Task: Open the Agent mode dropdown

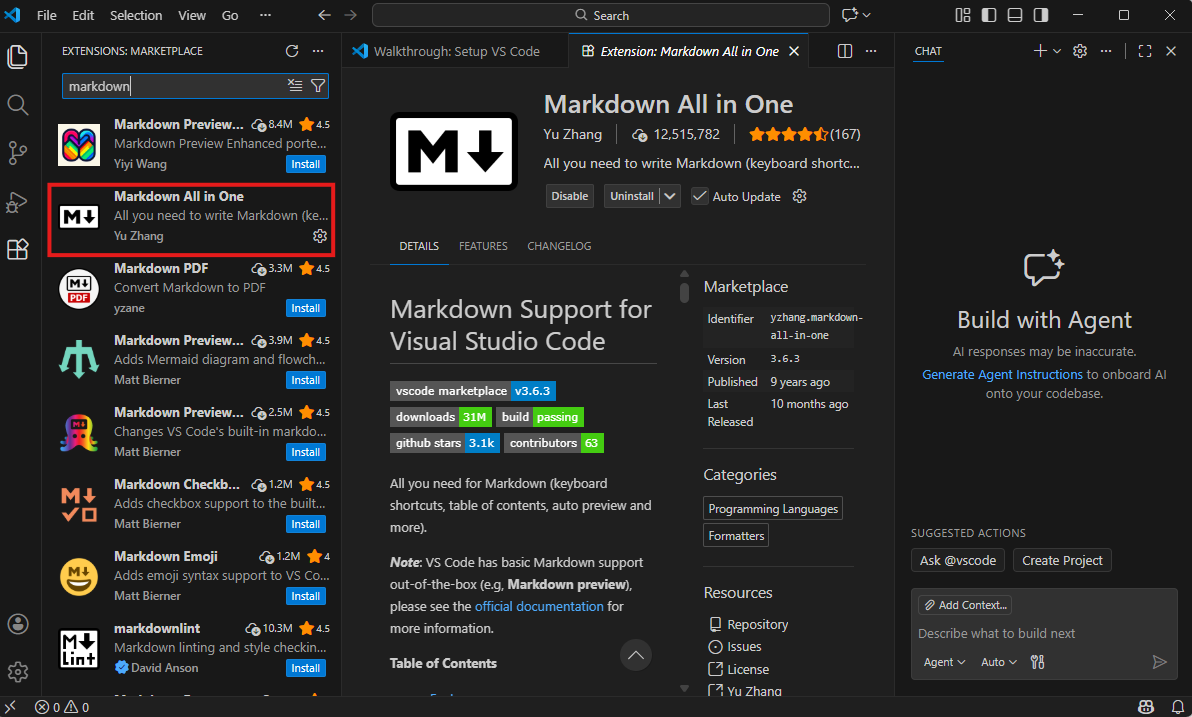Action: [x=944, y=662]
